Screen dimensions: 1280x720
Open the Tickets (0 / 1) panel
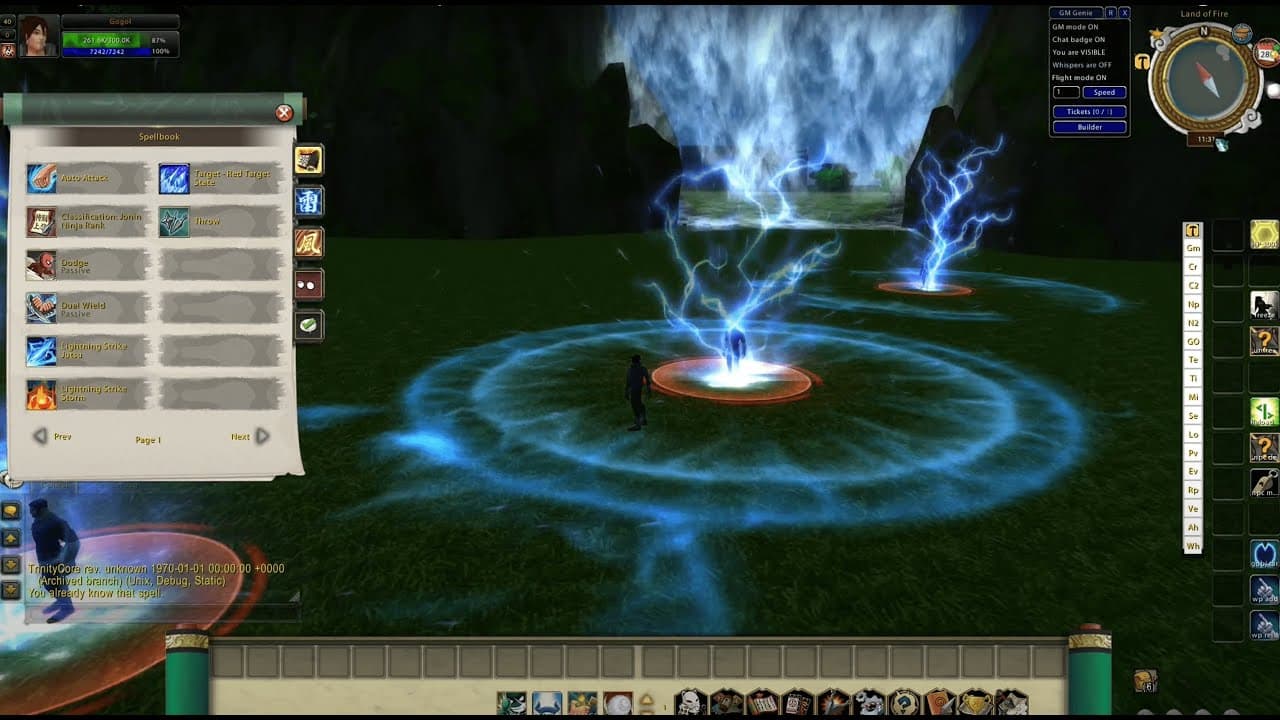1089,112
